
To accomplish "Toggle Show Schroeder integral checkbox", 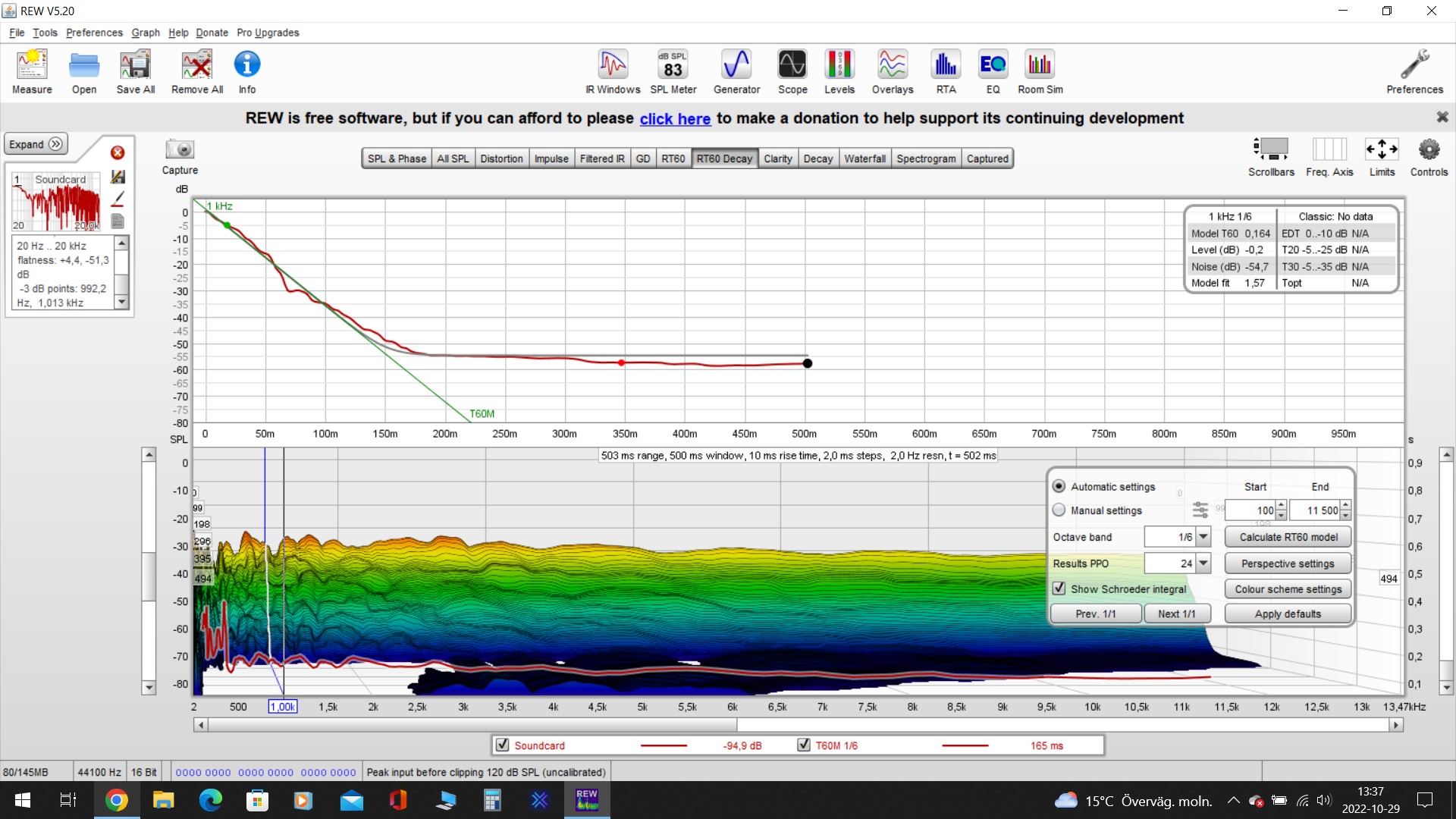I will coord(1059,588).
